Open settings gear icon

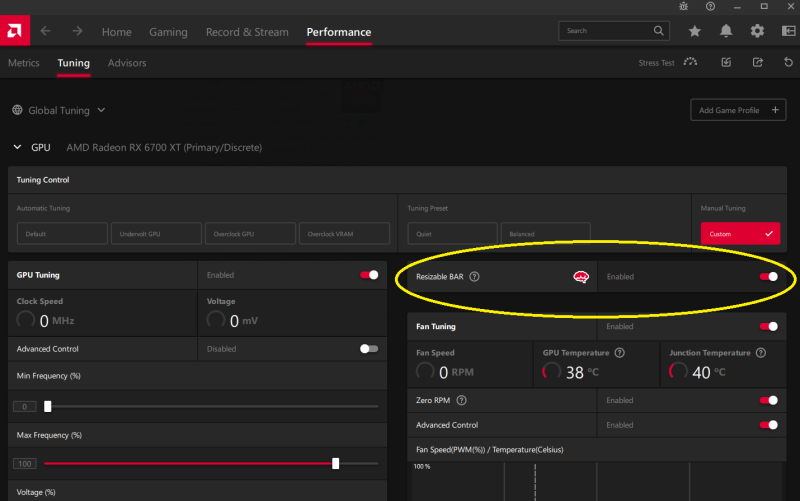pos(757,31)
